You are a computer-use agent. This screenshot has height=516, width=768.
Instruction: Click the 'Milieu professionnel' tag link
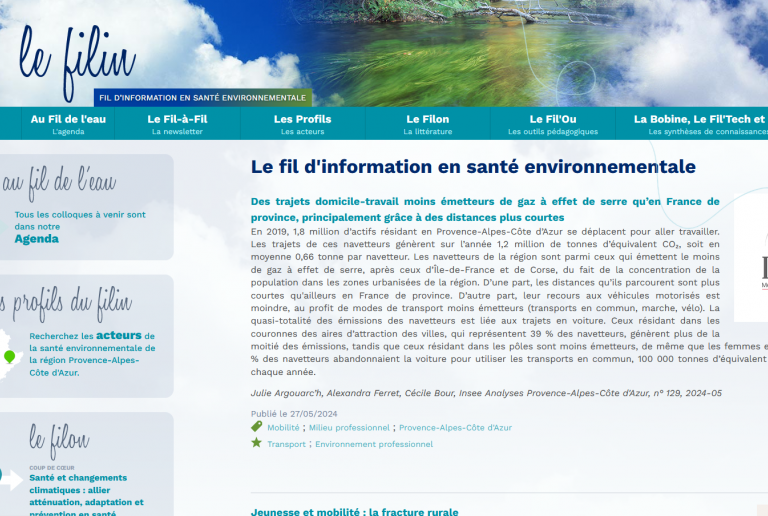[x=349, y=427]
